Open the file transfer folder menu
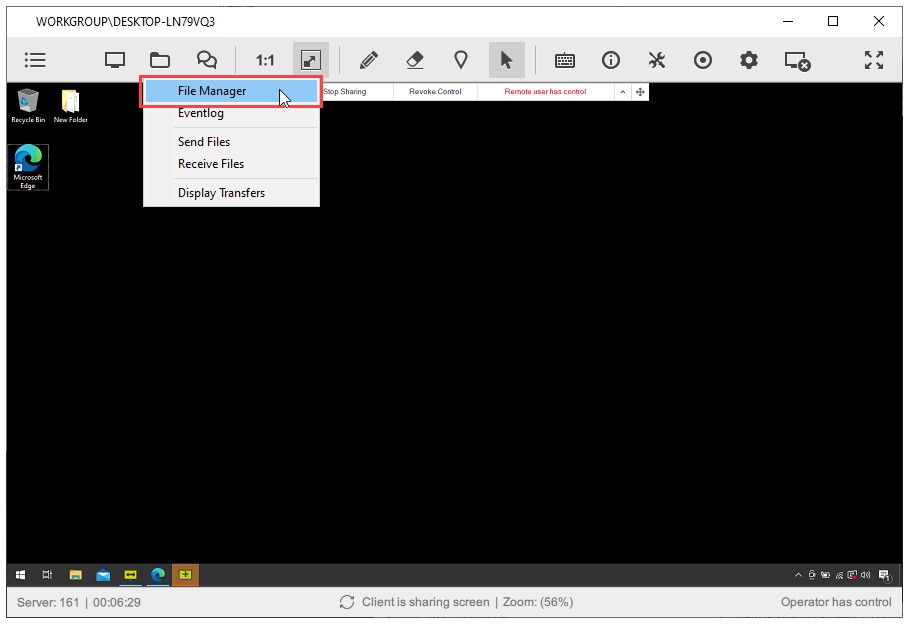The height and width of the screenshot is (624, 910). tap(160, 60)
